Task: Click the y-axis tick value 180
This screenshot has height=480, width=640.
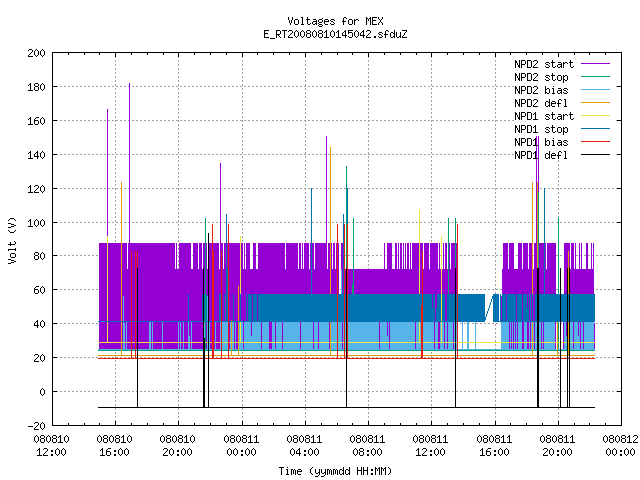Action: (x=36, y=87)
